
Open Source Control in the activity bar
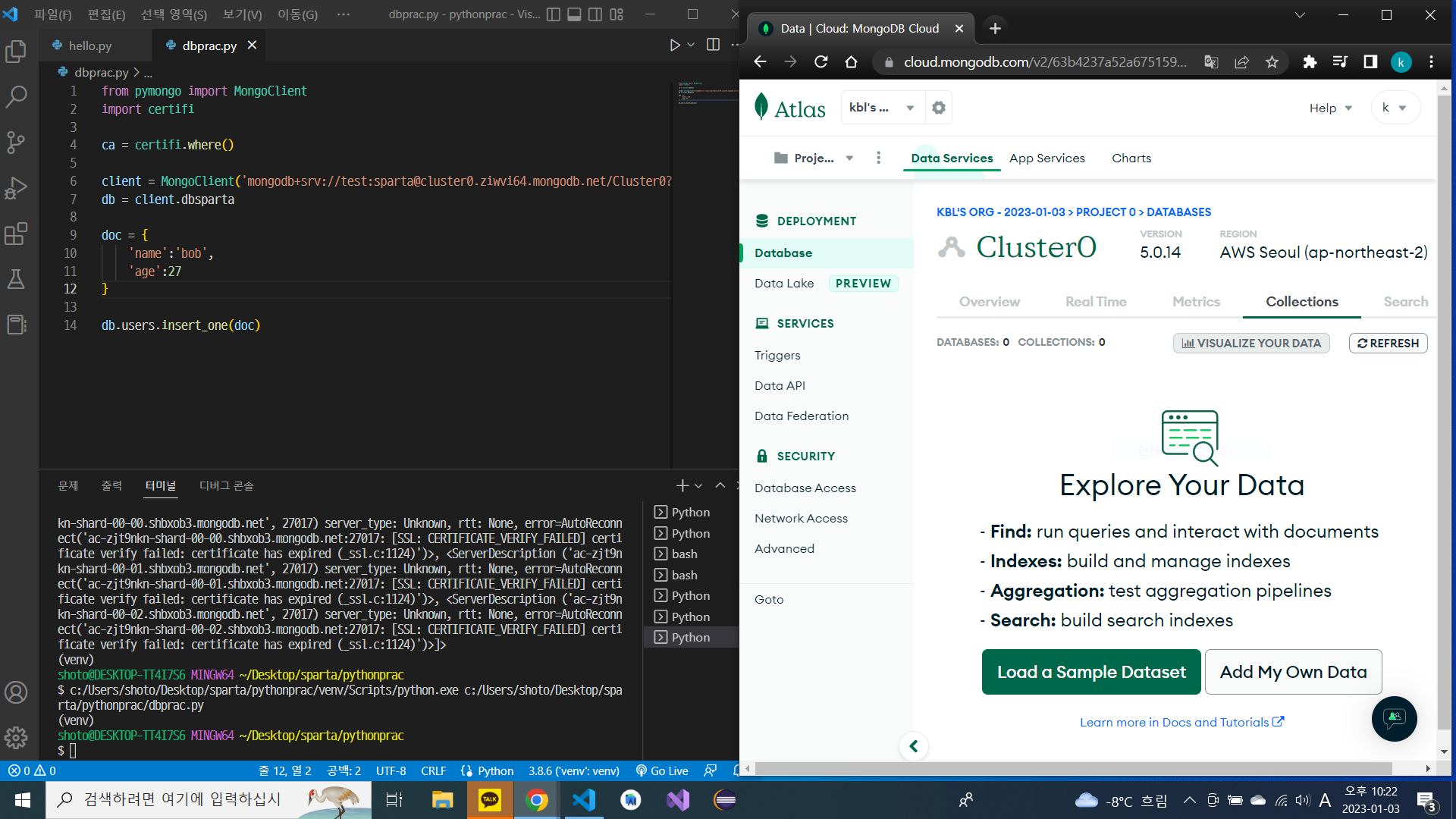(x=16, y=142)
